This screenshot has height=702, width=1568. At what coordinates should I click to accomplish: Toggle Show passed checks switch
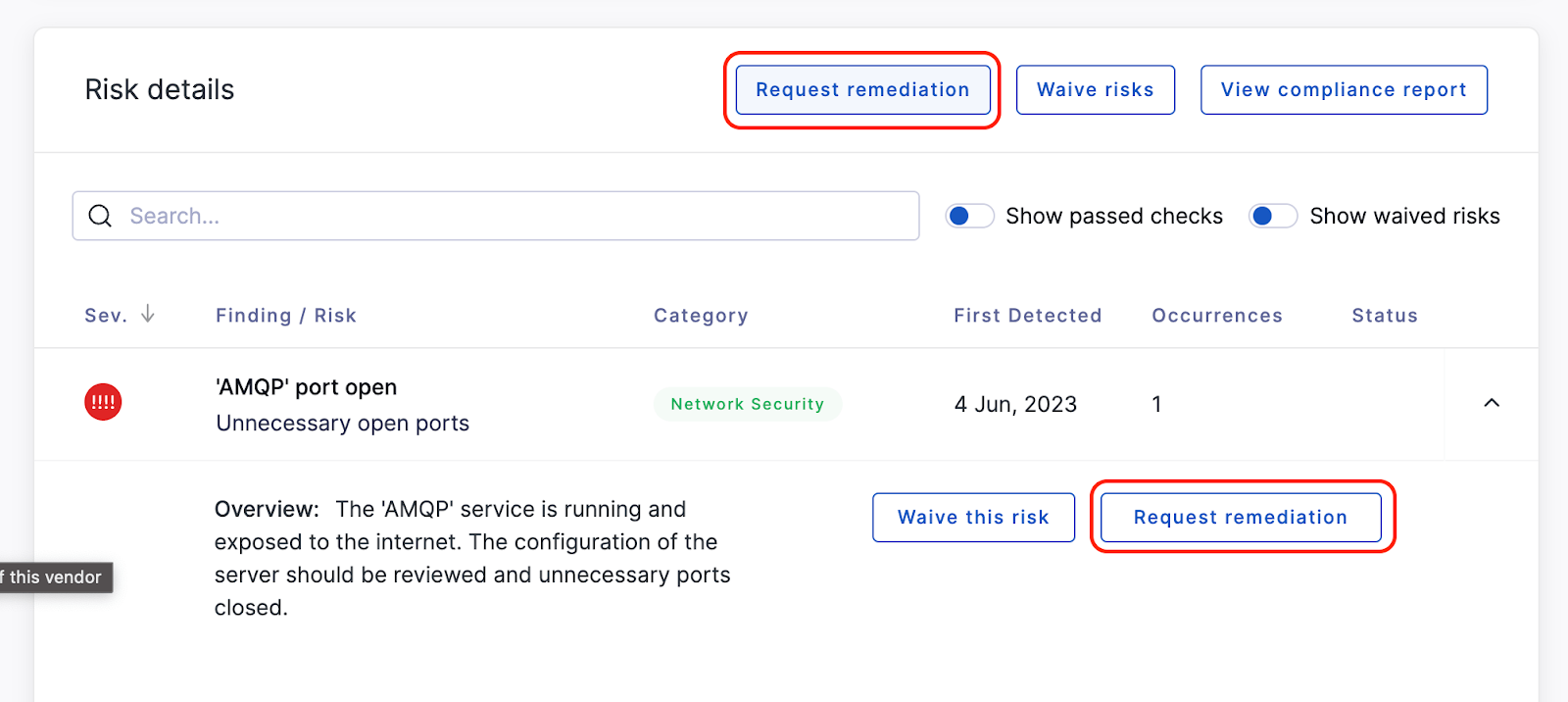(x=969, y=216)
